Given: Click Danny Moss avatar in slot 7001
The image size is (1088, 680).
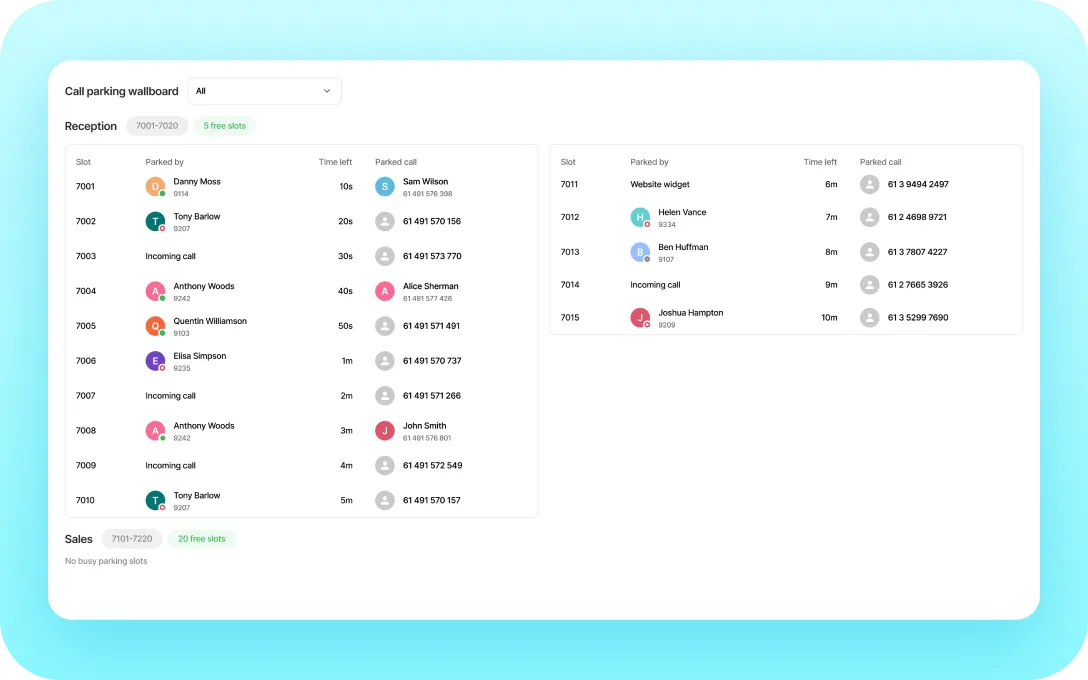Looking at the screenshot, I should (155, 187).
